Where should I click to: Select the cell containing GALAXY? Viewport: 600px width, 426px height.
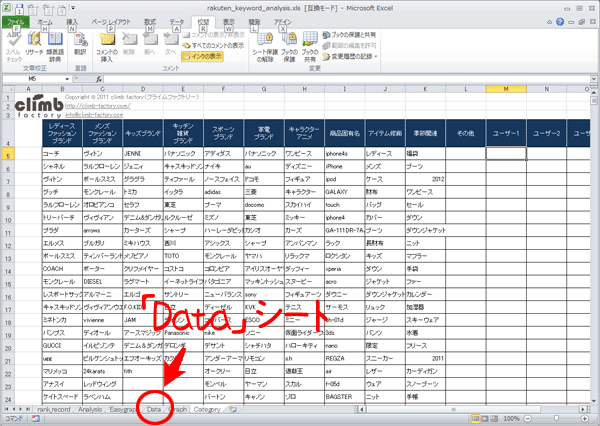(x=345, y=192)
